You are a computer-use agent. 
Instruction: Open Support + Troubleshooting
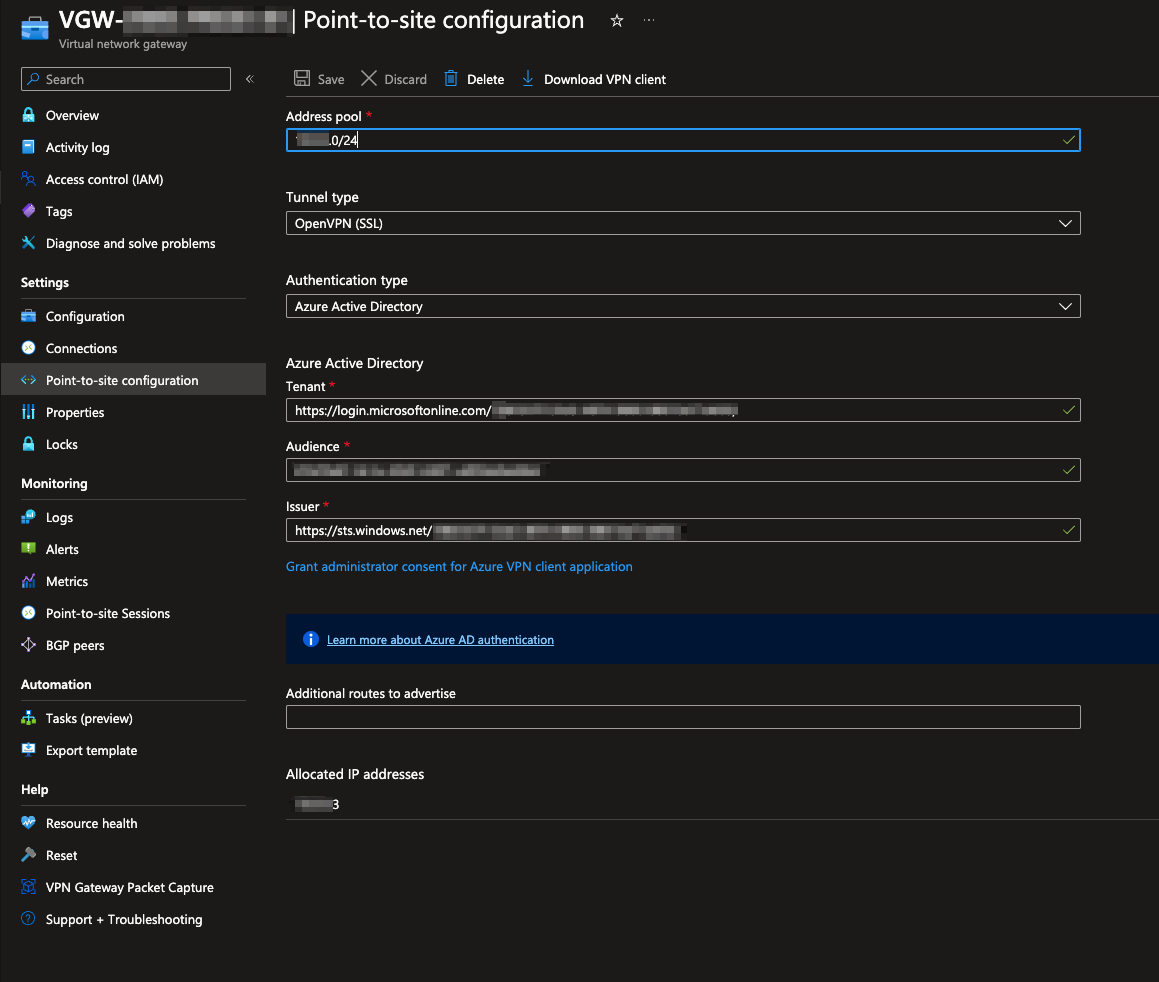pos(124,919)
